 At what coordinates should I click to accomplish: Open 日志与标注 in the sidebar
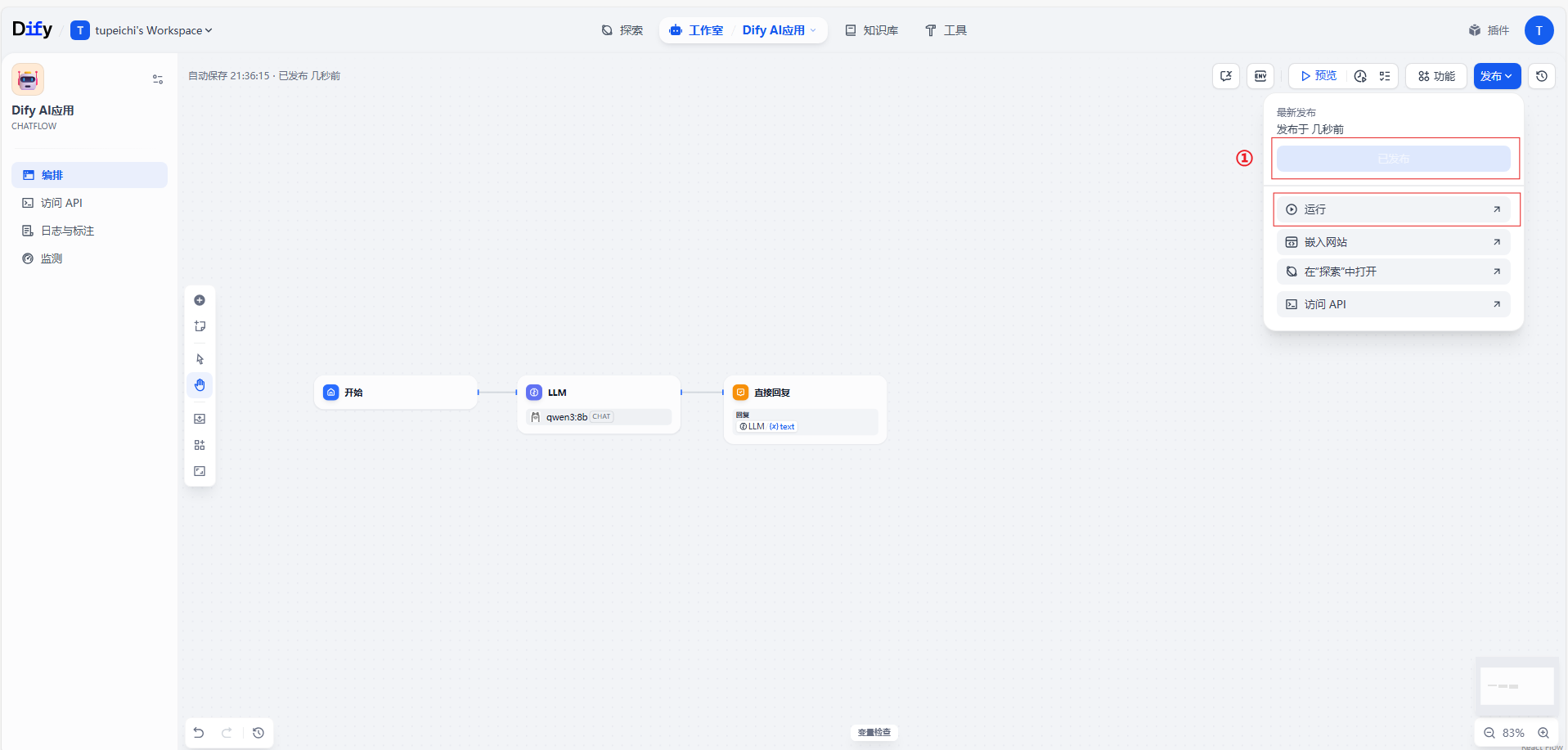pyautogui.click(x=89, y=231)
